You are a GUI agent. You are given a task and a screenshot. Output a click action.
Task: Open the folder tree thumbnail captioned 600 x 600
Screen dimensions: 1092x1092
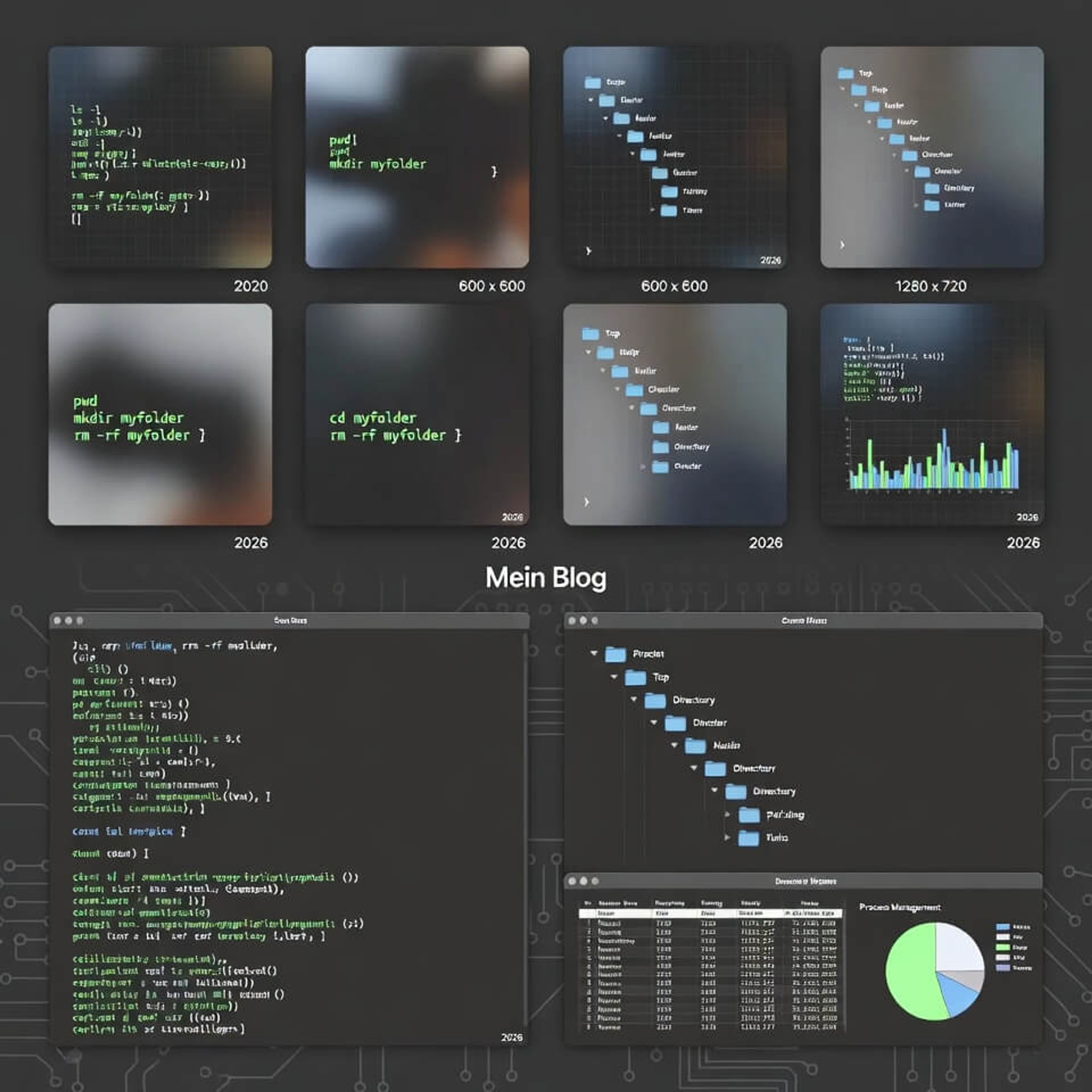(675, 157)
